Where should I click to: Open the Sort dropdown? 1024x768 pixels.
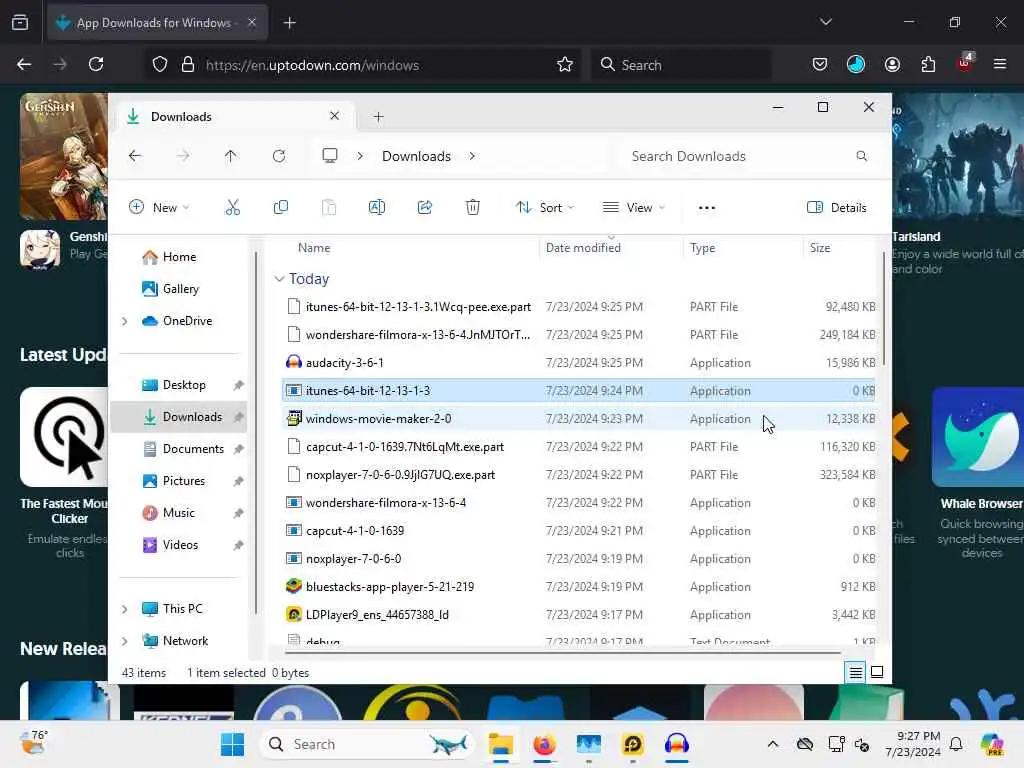tap(545, 208)
